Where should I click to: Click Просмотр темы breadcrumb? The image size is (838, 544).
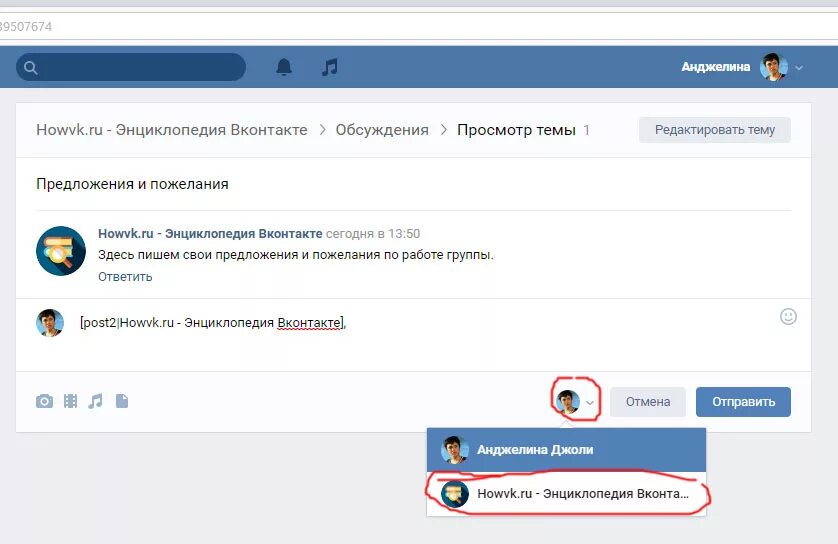[x=516, y=130]
